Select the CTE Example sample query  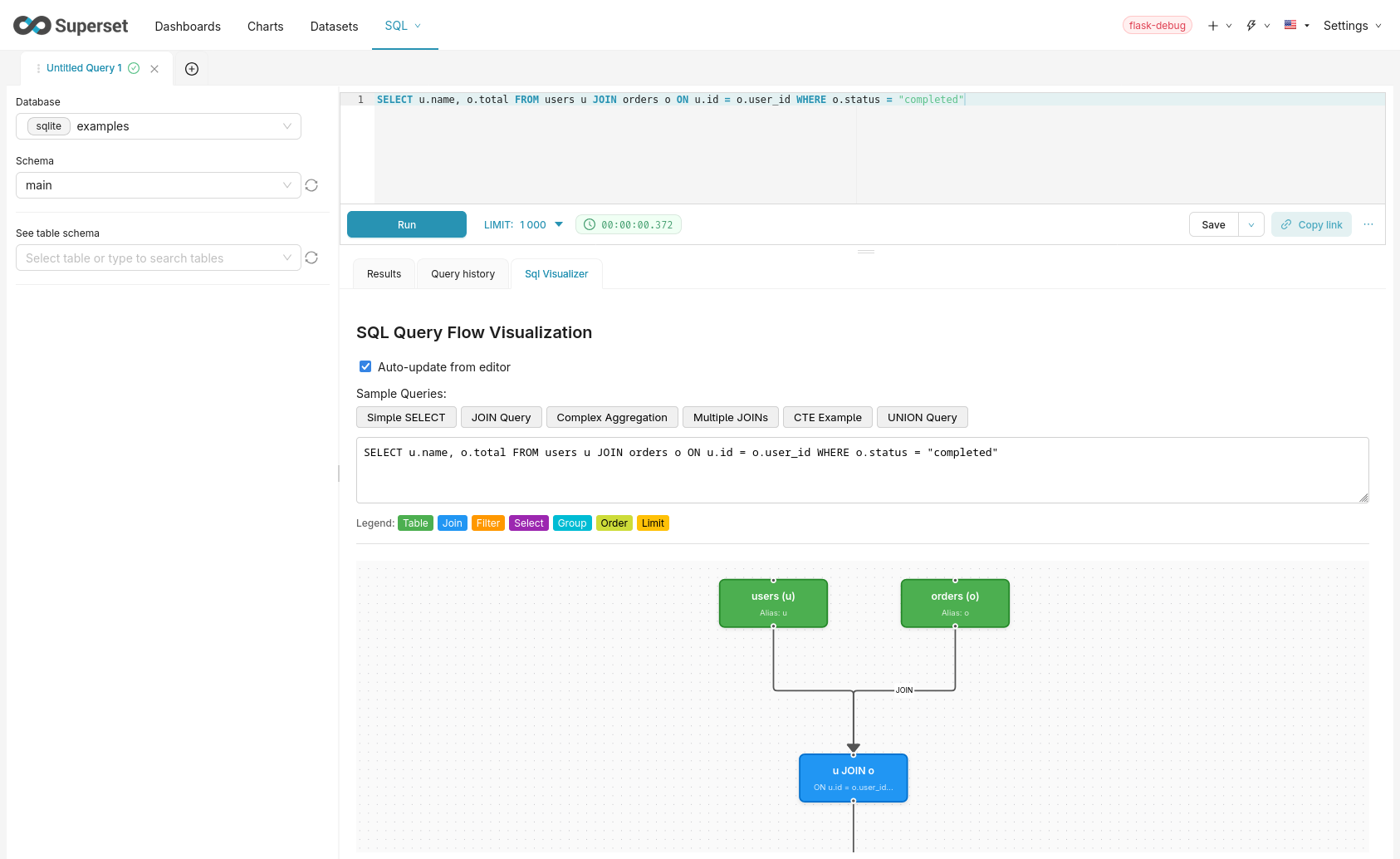click(827, 417)
